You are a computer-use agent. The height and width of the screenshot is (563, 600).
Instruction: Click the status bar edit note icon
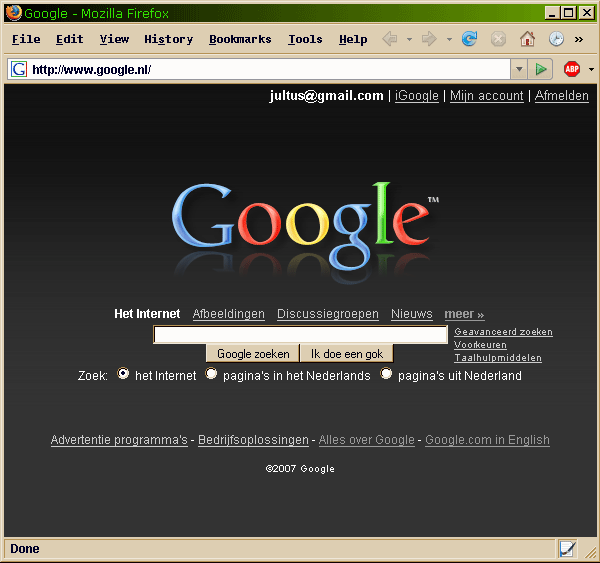567,549
